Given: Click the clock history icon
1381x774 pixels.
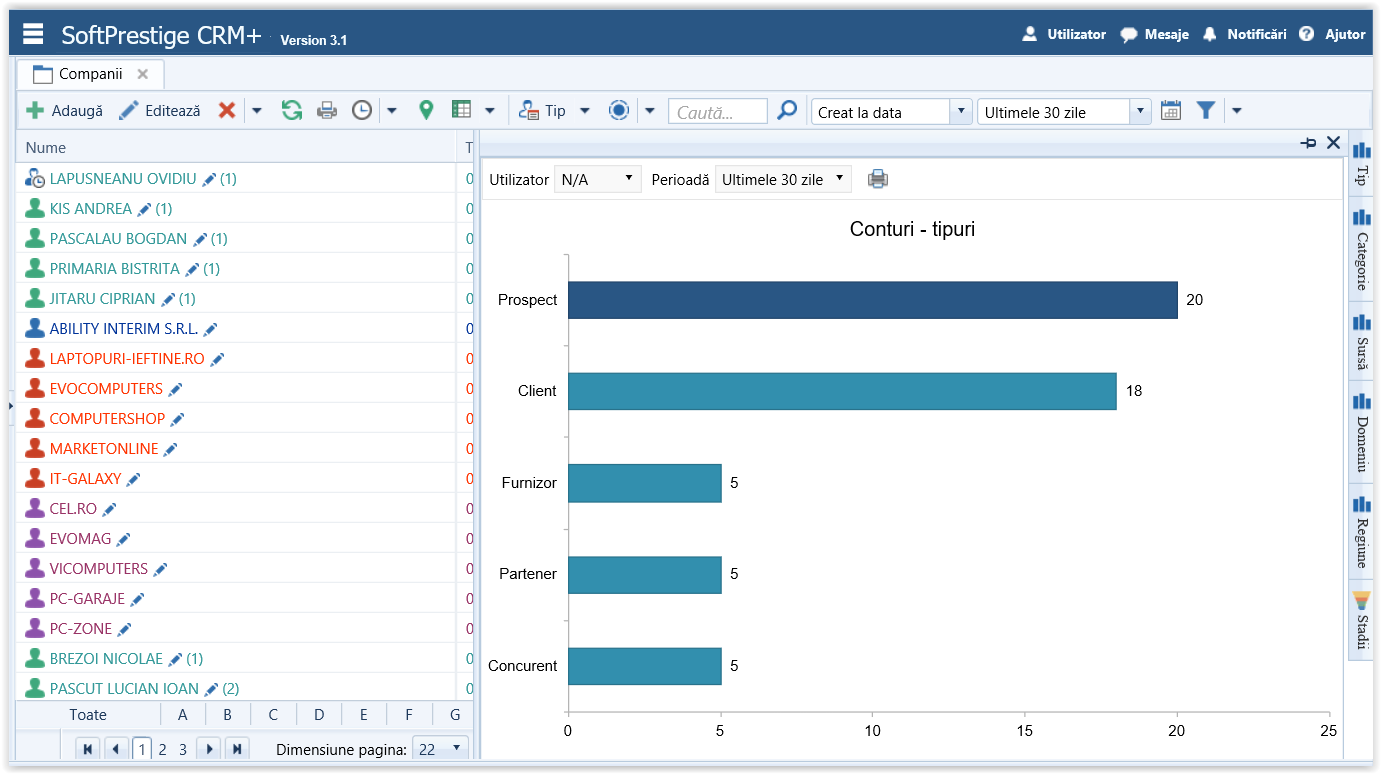Looking at the screenshot, I should pos(362,111).
